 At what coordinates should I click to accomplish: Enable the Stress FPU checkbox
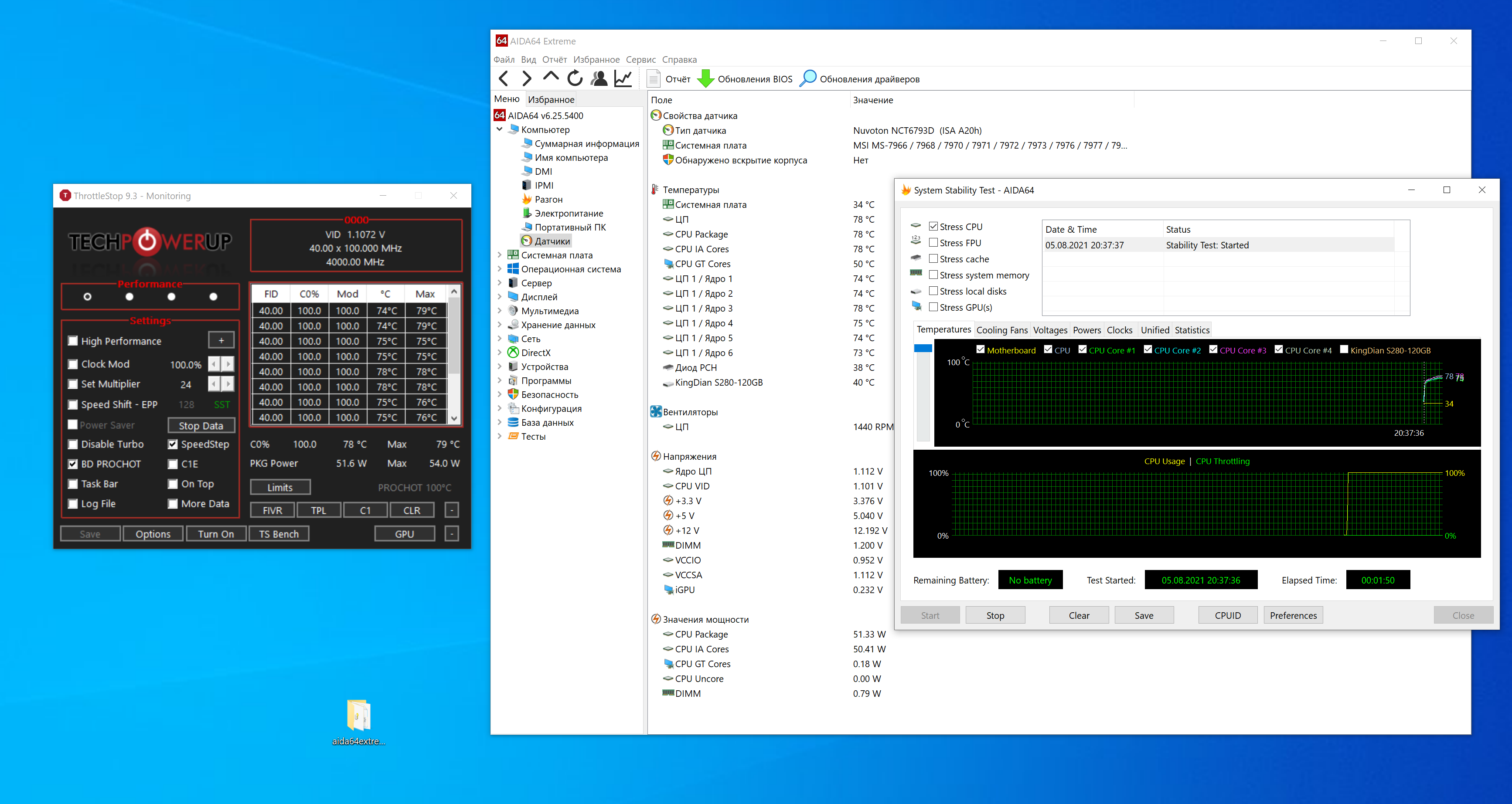pos(933,242)
